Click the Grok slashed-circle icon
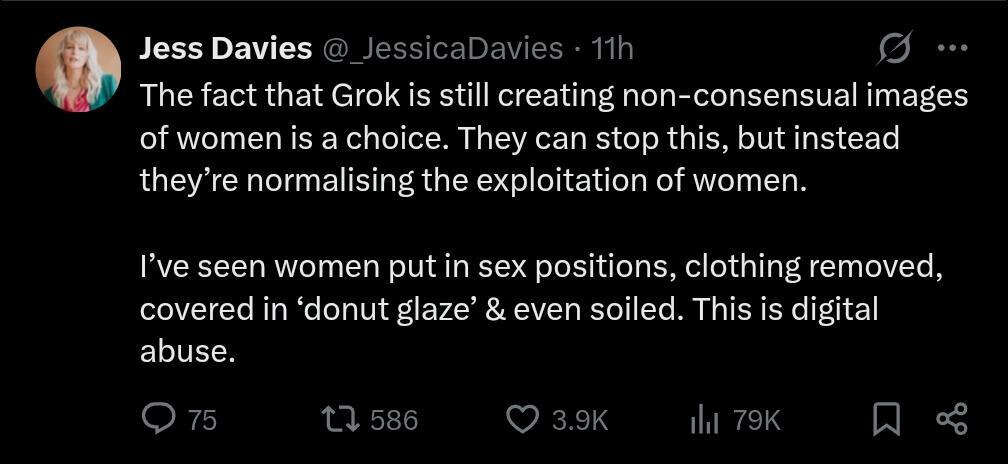The height and width of the screenshot is (464, 1008). click(893, 49)
